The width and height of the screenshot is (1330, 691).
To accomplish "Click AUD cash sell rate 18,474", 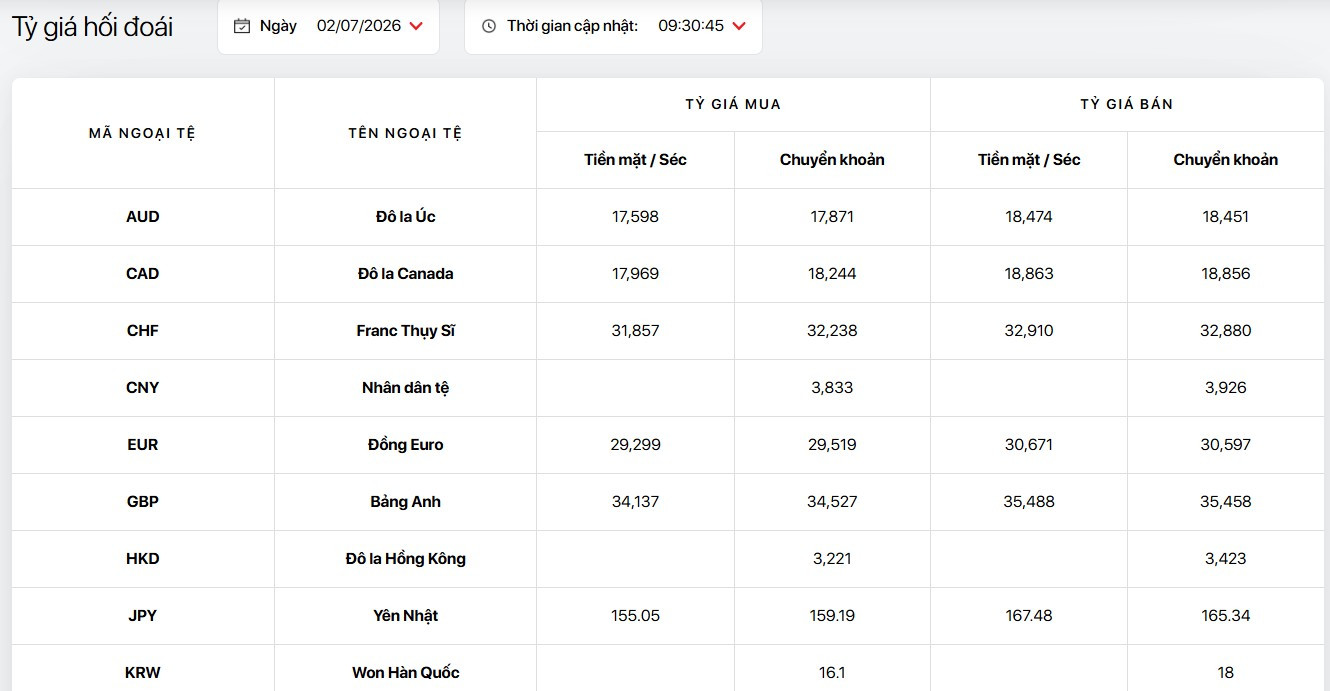I will click(1029, 217).
